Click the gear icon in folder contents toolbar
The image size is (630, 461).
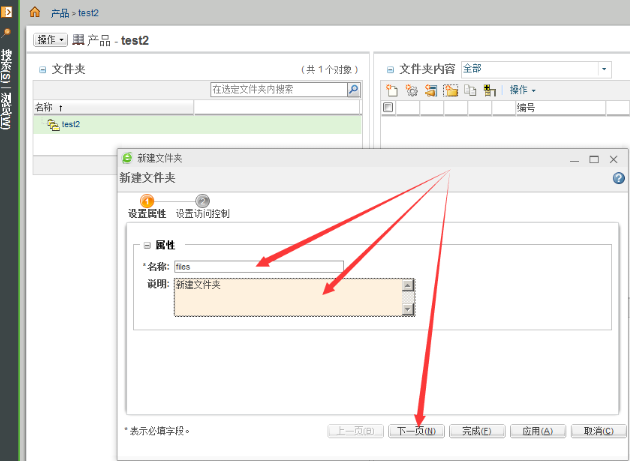411,90
